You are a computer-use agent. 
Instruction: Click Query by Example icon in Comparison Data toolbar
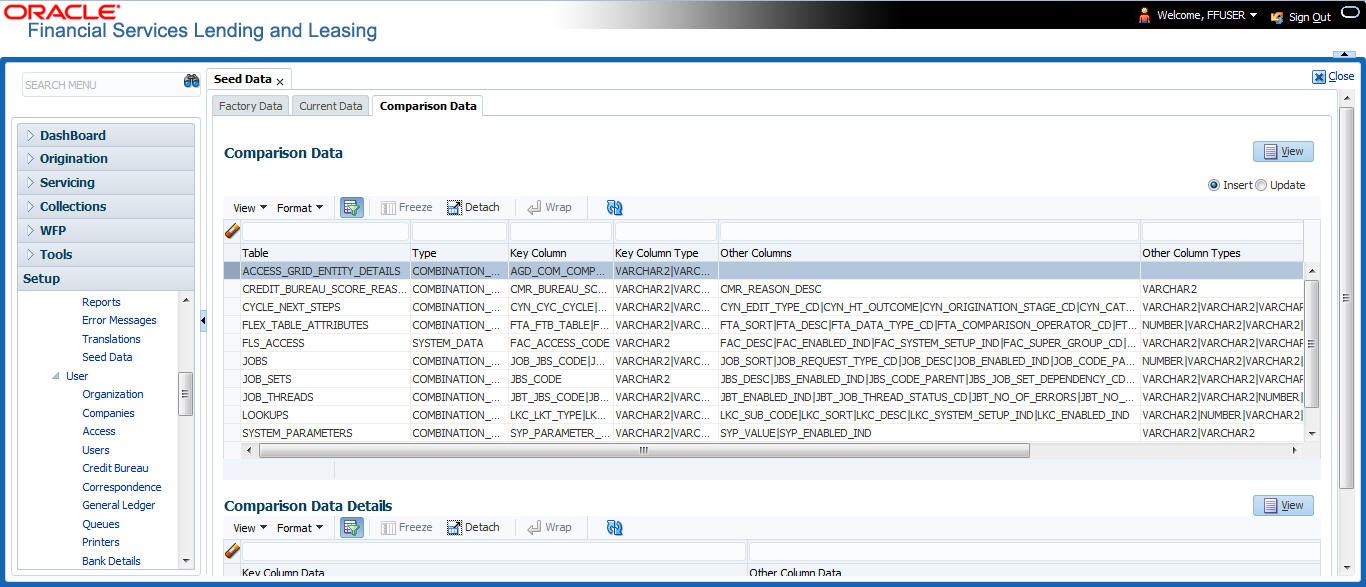point(351,207)
